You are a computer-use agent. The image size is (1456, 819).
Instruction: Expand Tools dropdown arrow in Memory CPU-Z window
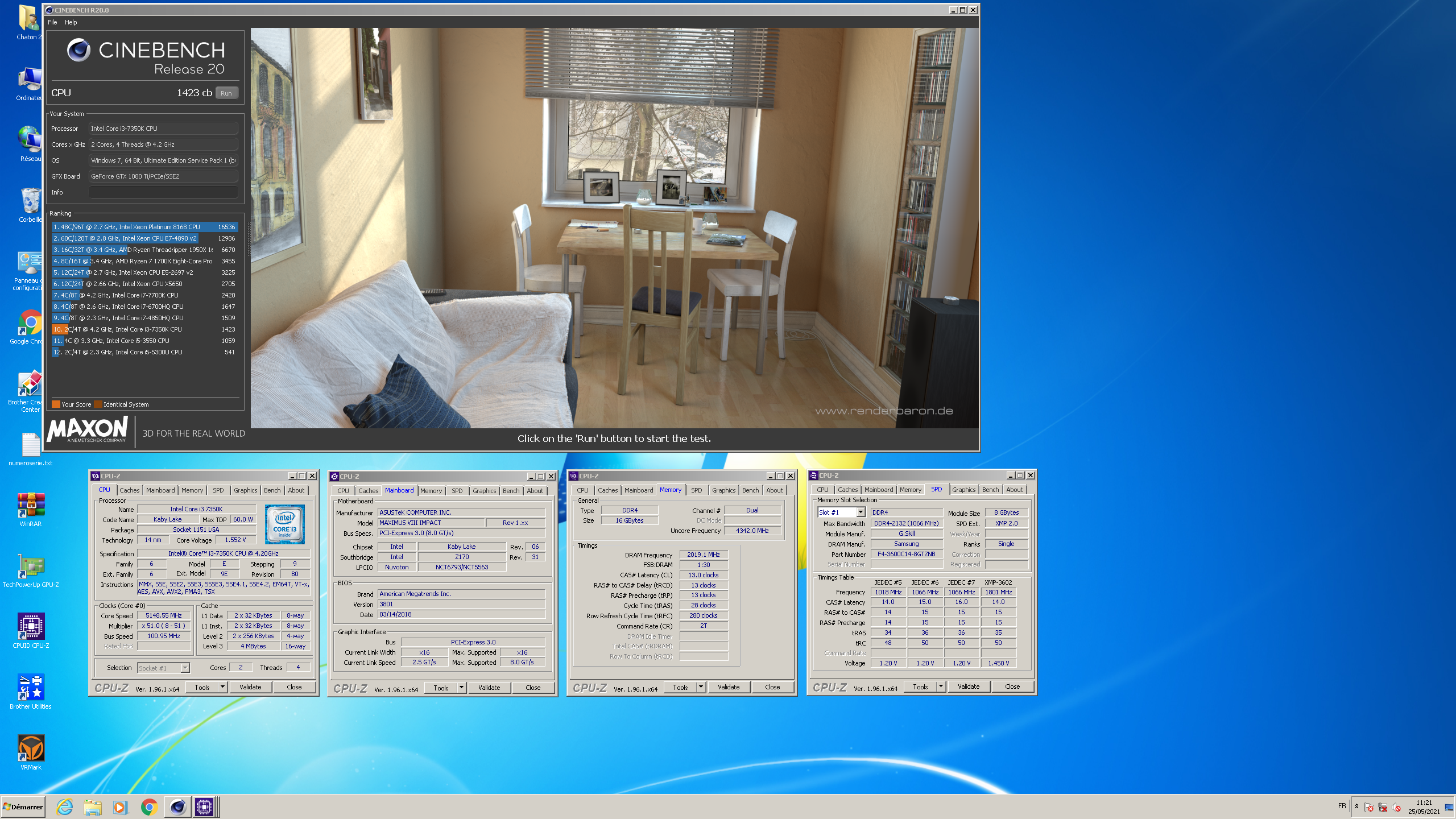click(x=701, y=687)
